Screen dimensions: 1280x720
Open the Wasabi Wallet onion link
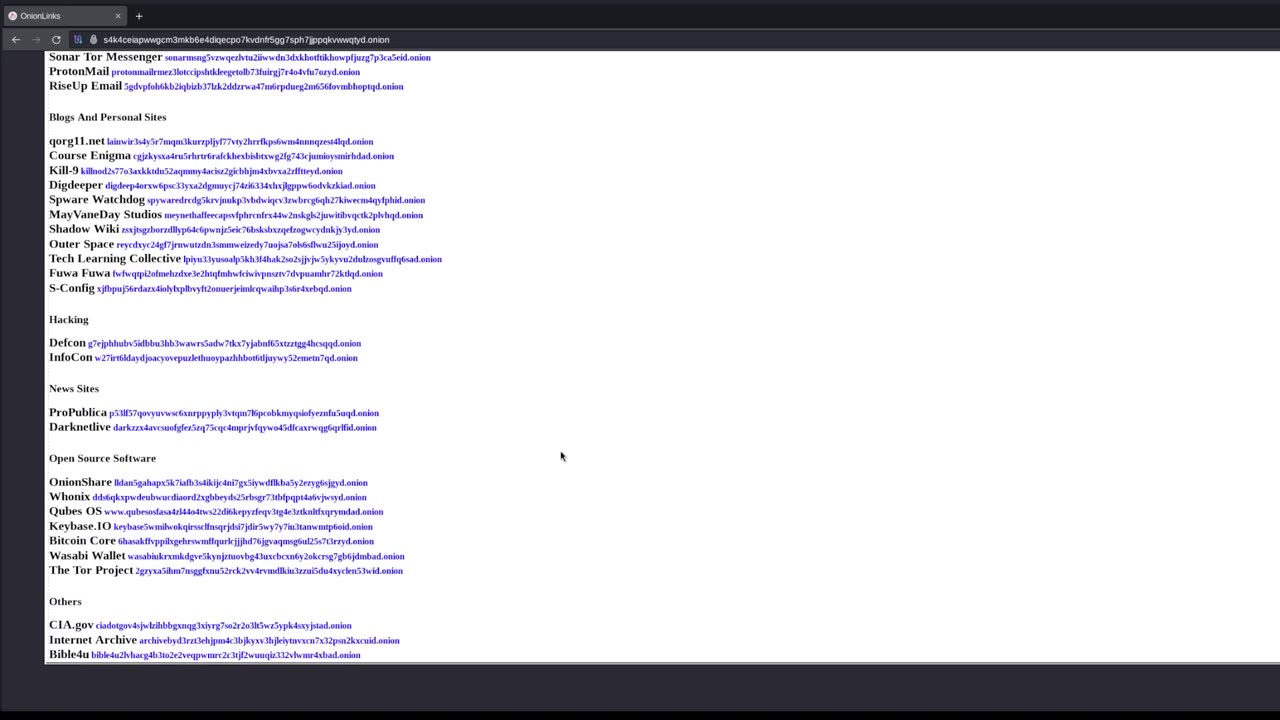(266, 557)
